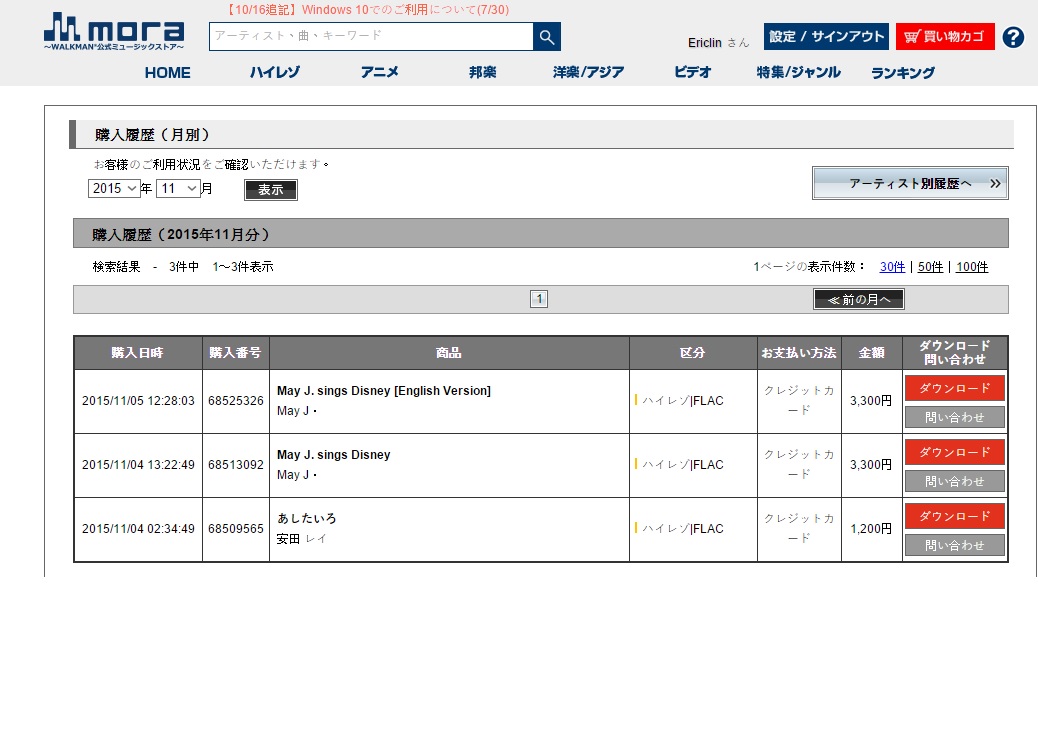
Task: Focus the artist/keyword search field
Action: pos(371,36)
